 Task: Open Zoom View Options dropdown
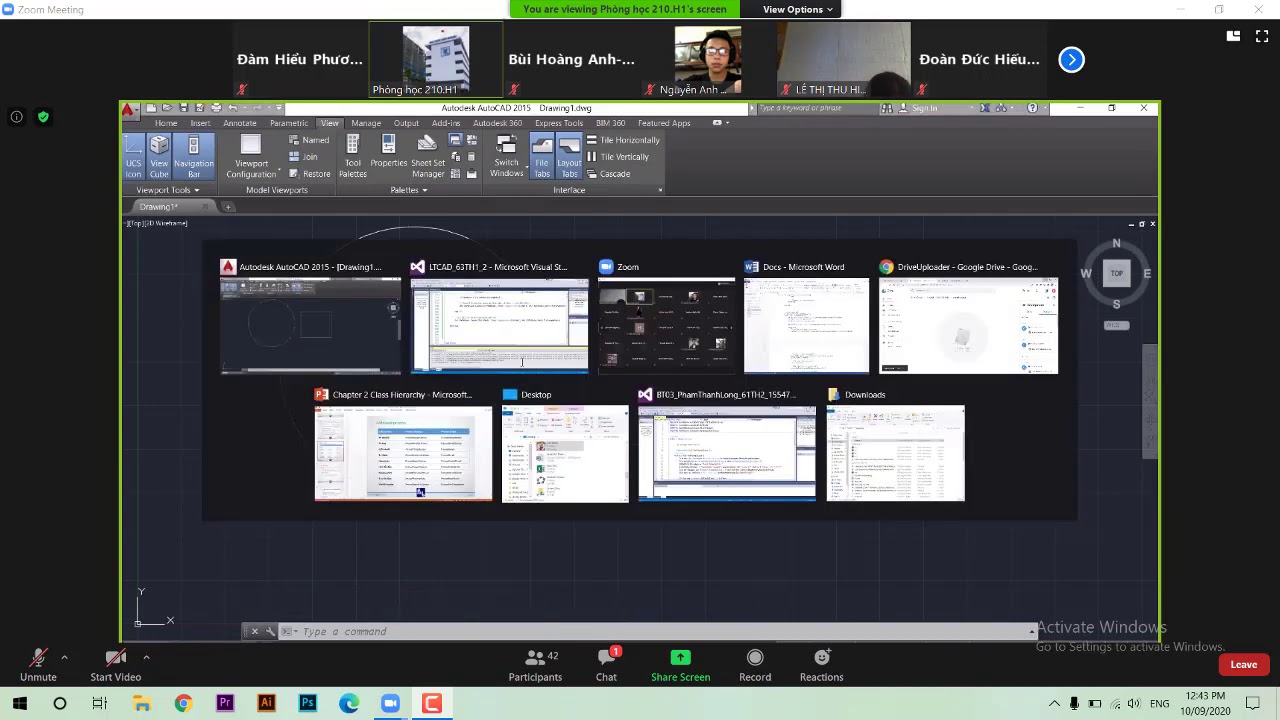point(797,9)
